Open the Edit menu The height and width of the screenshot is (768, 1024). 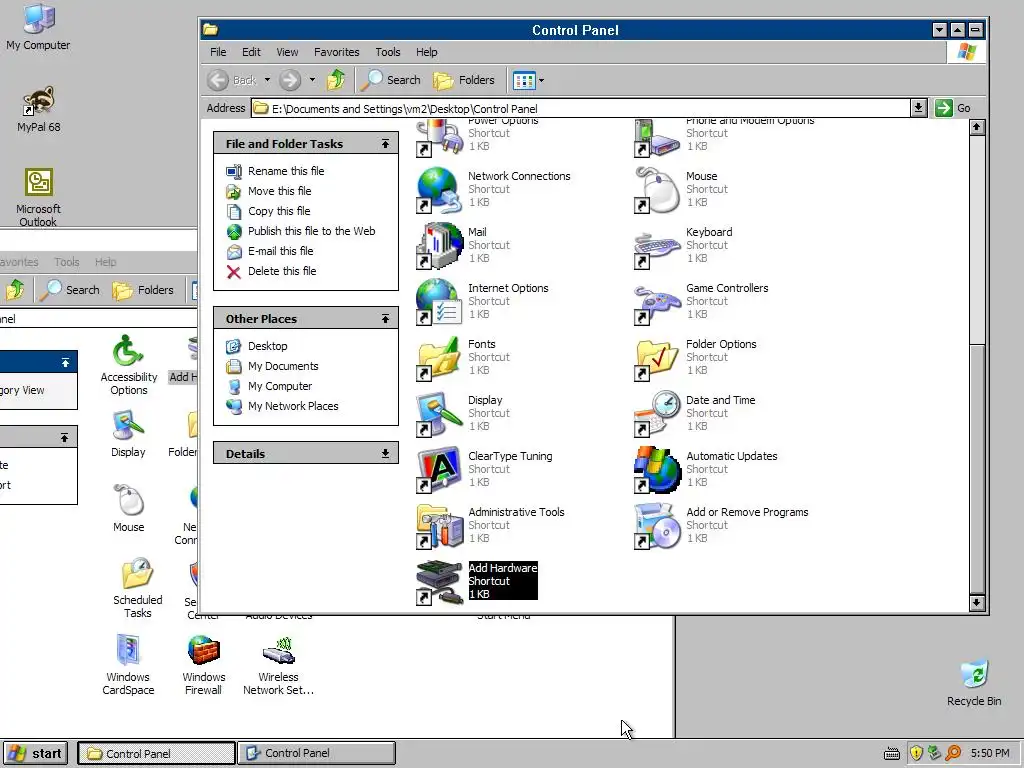[251, 52]
